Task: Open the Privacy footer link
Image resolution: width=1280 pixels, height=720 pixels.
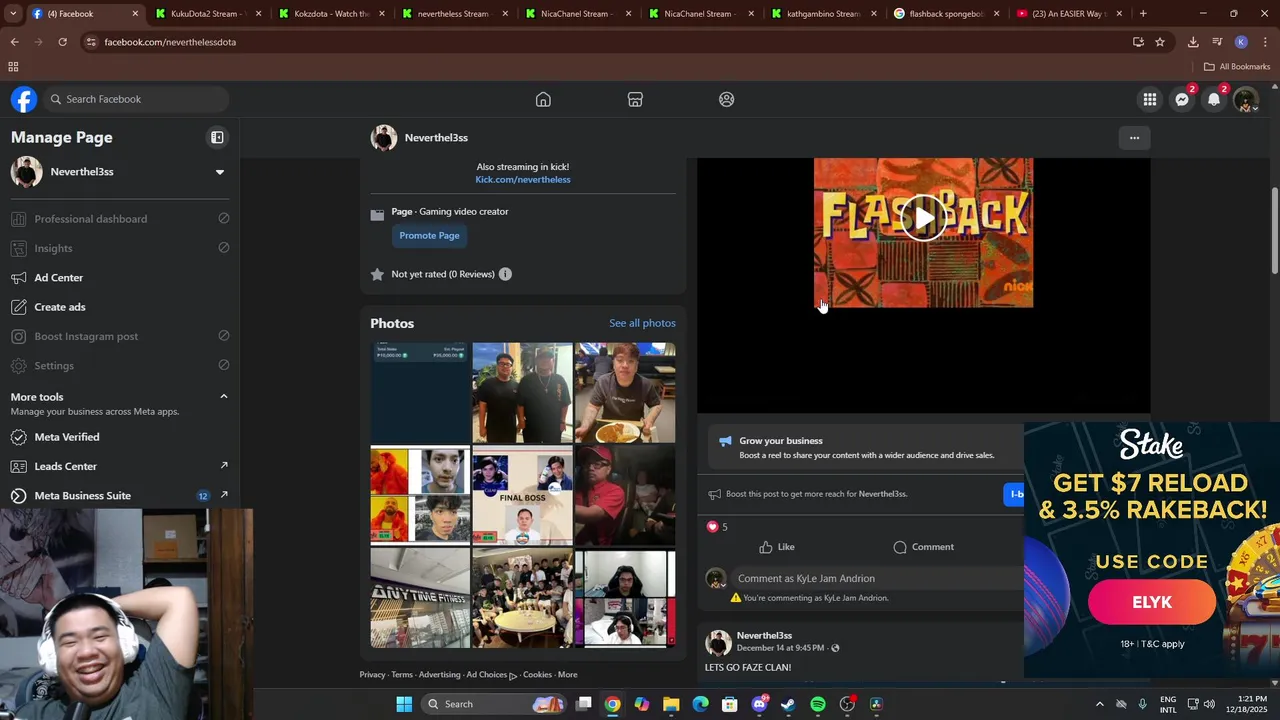Action: point(372,675)
